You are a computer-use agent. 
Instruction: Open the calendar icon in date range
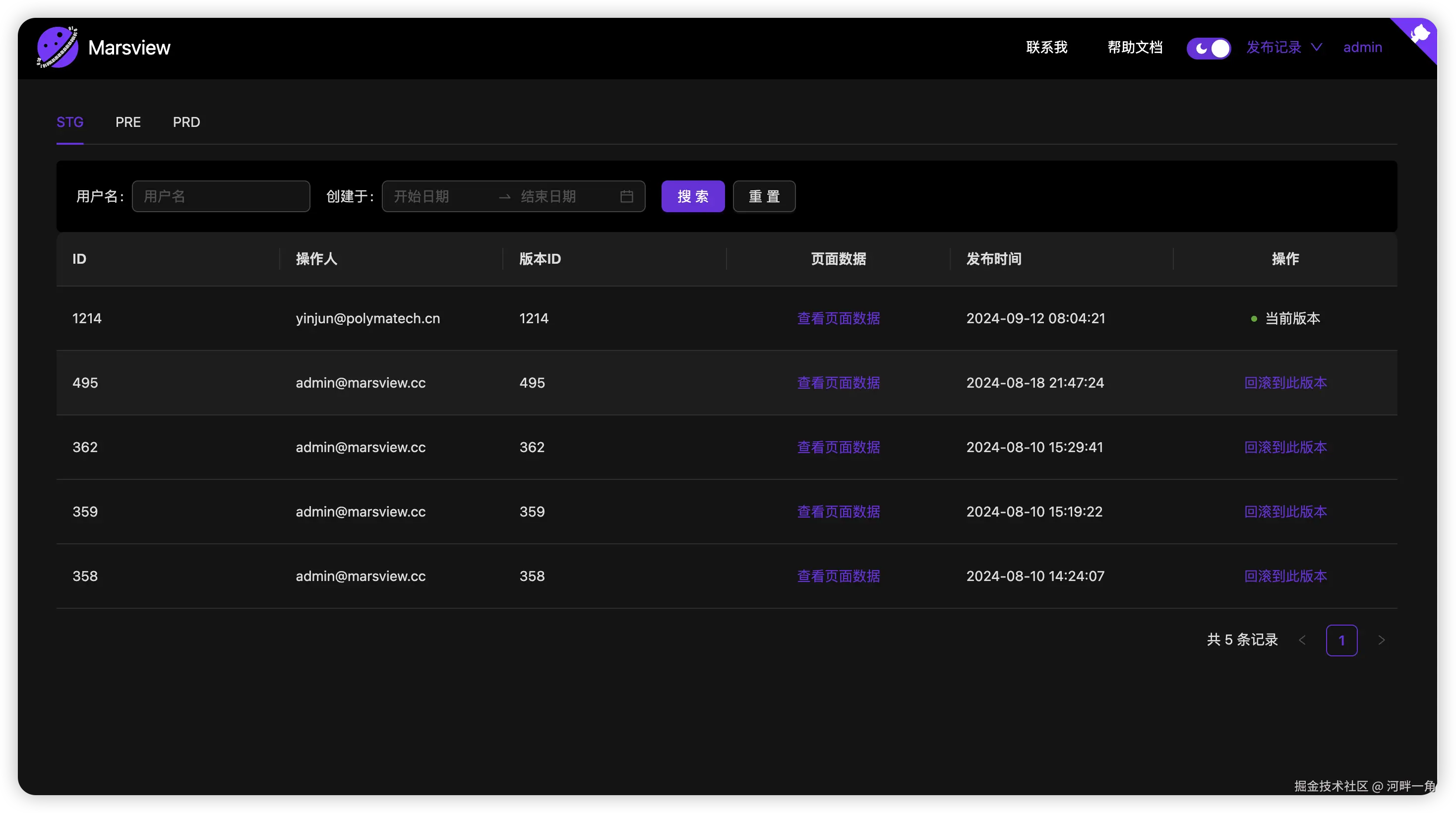[626, 197]
